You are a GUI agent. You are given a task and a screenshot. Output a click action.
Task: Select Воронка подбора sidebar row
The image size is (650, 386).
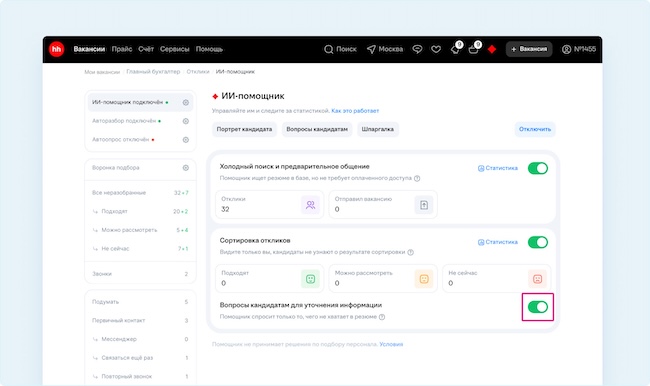[140, 168]
